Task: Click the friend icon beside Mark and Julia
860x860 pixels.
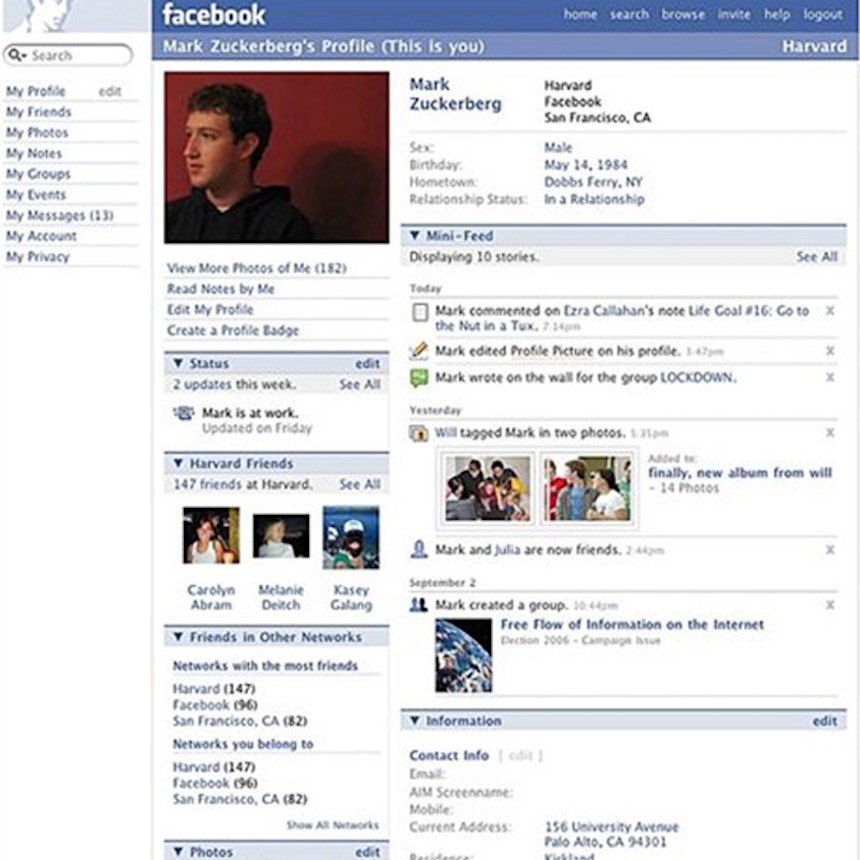Action: point(419,549)
